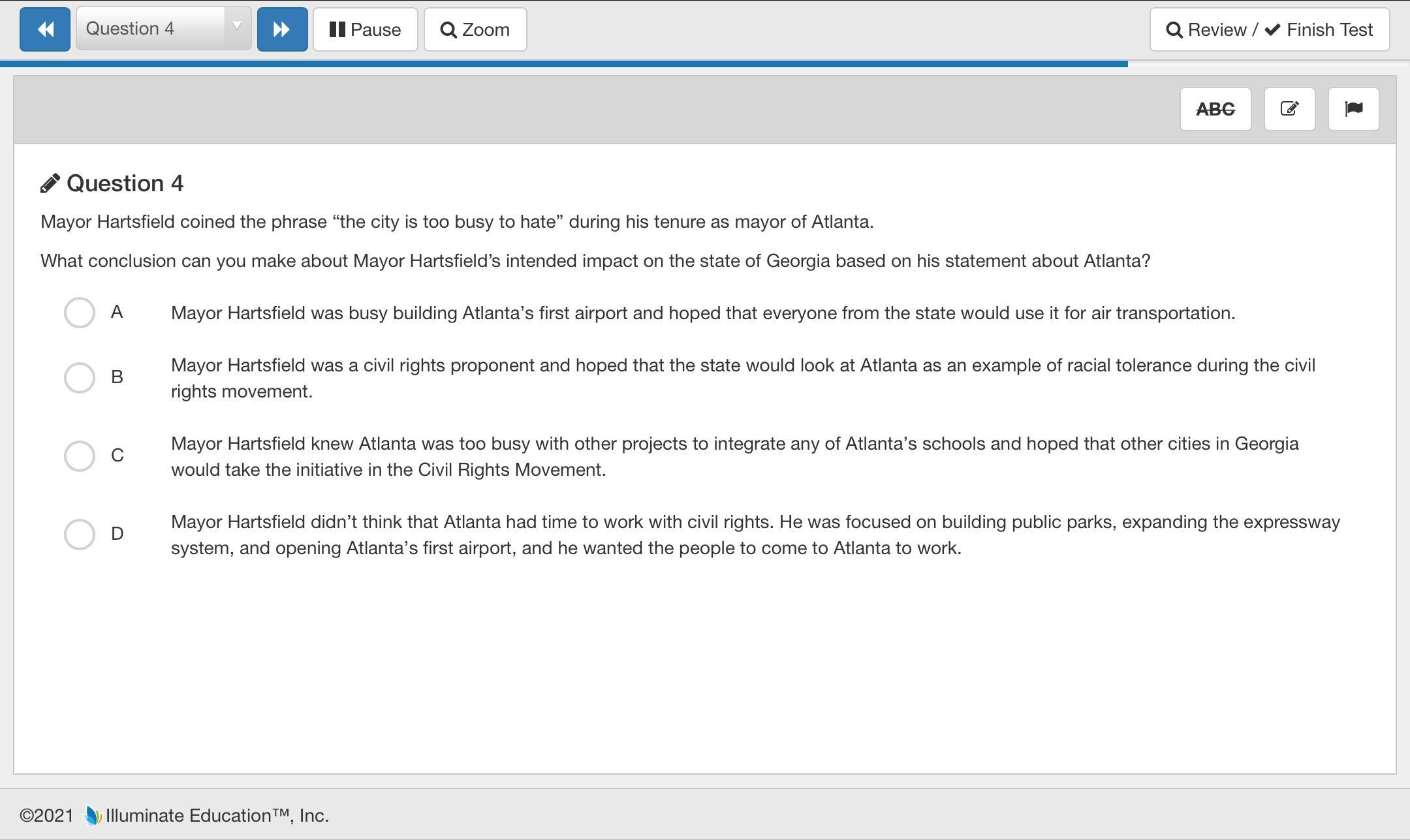The height and width of the screenshot is (840, 1410).
Task: Click the Illuminate Education logo icon
Action: (x=93, y=815)
